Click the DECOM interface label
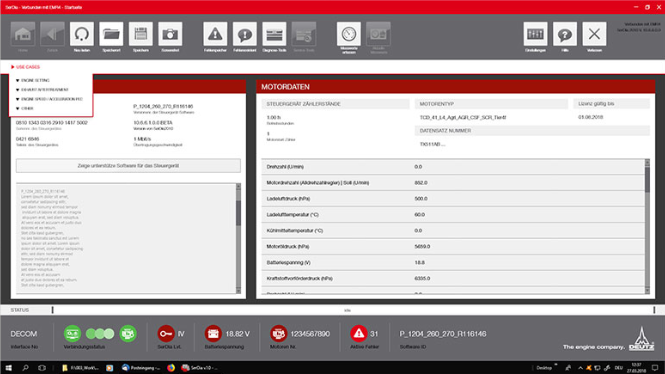665x374 pixels. click(x=24, y=334)
